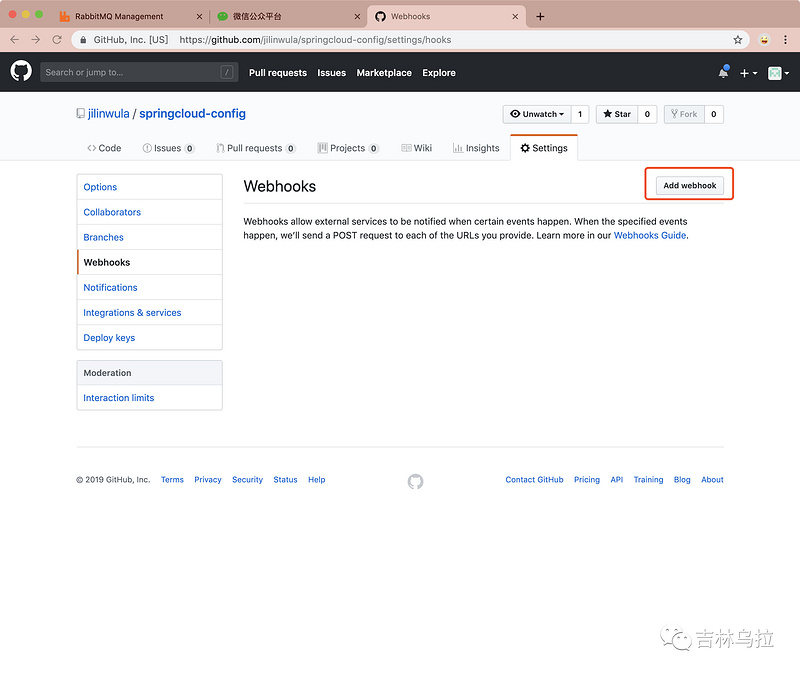Click the Fork button
Screen dimensions: 800x674
(684, 114)
